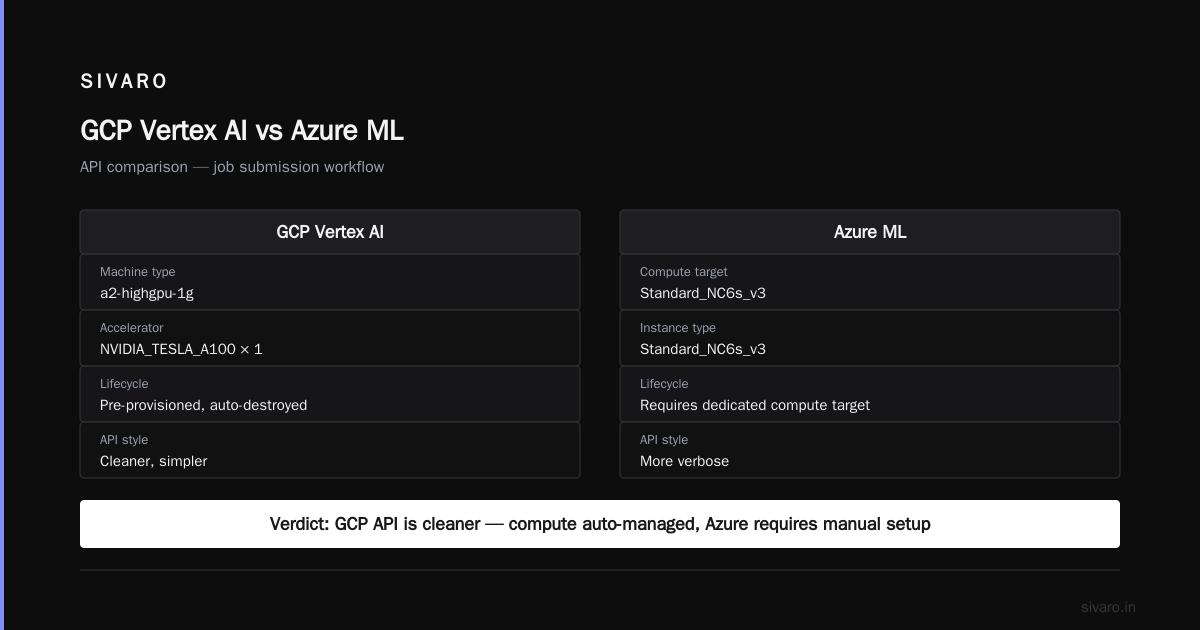
Task: Select Requires dedicated compute target text
Action: (755, 405)
